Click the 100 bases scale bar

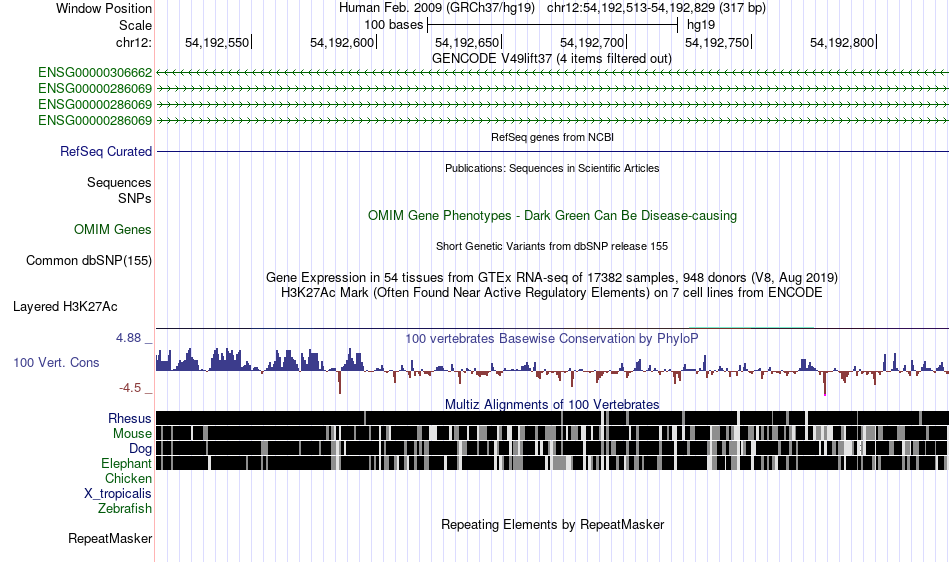[x=553, y=25]
